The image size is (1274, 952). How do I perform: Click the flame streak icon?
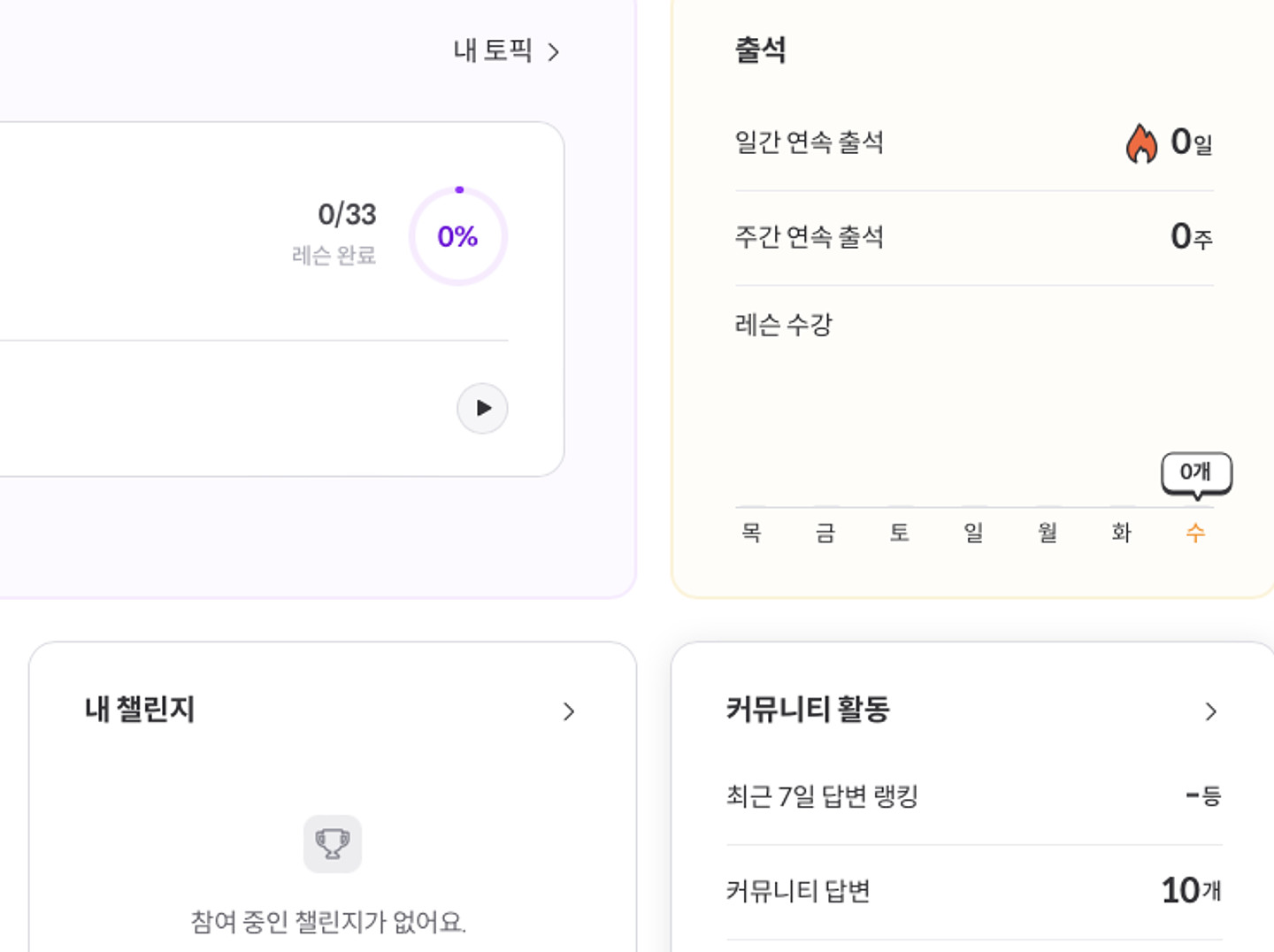[1141, 142]
